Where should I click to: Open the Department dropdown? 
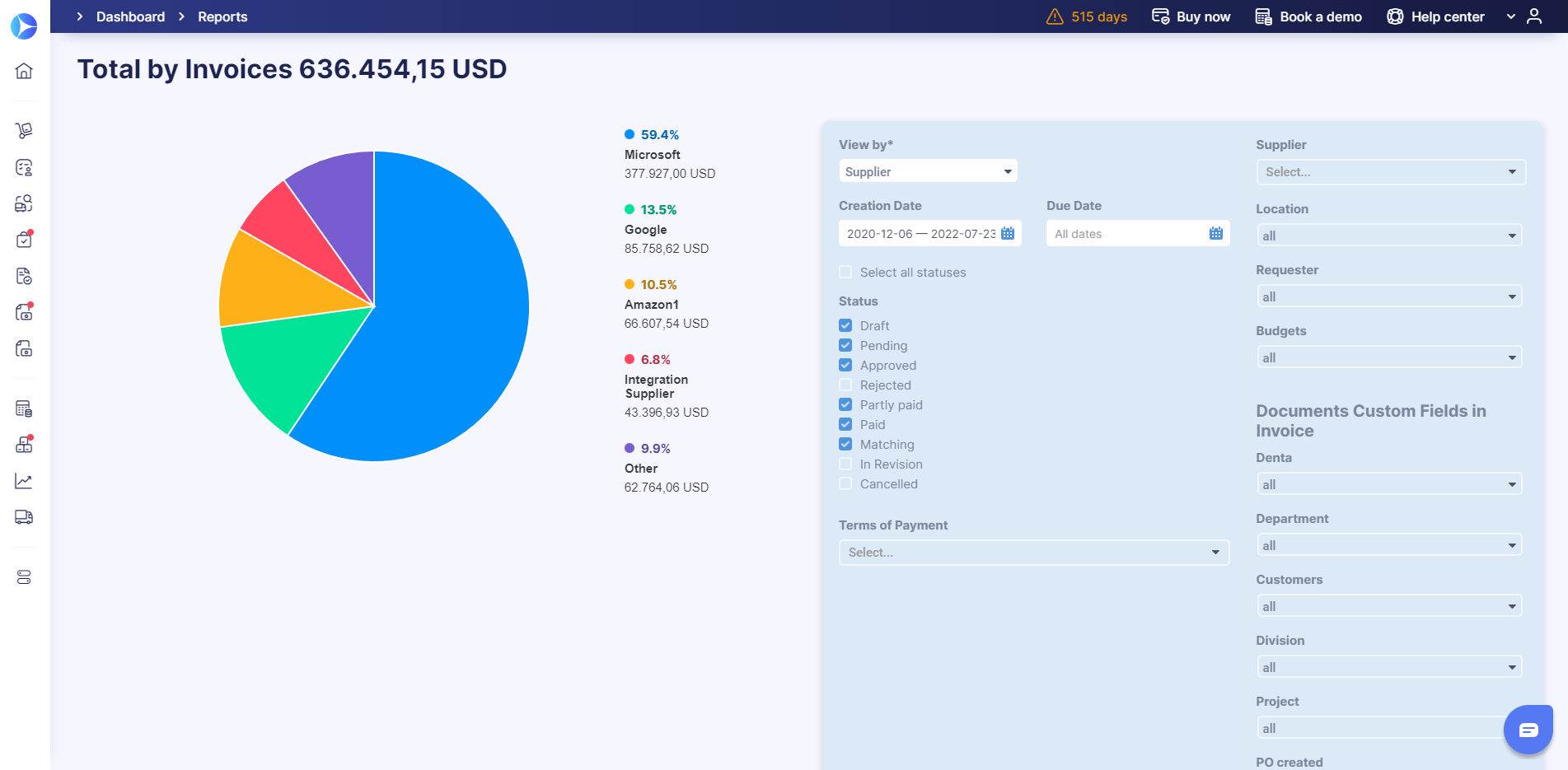[x=1389, y=545]
